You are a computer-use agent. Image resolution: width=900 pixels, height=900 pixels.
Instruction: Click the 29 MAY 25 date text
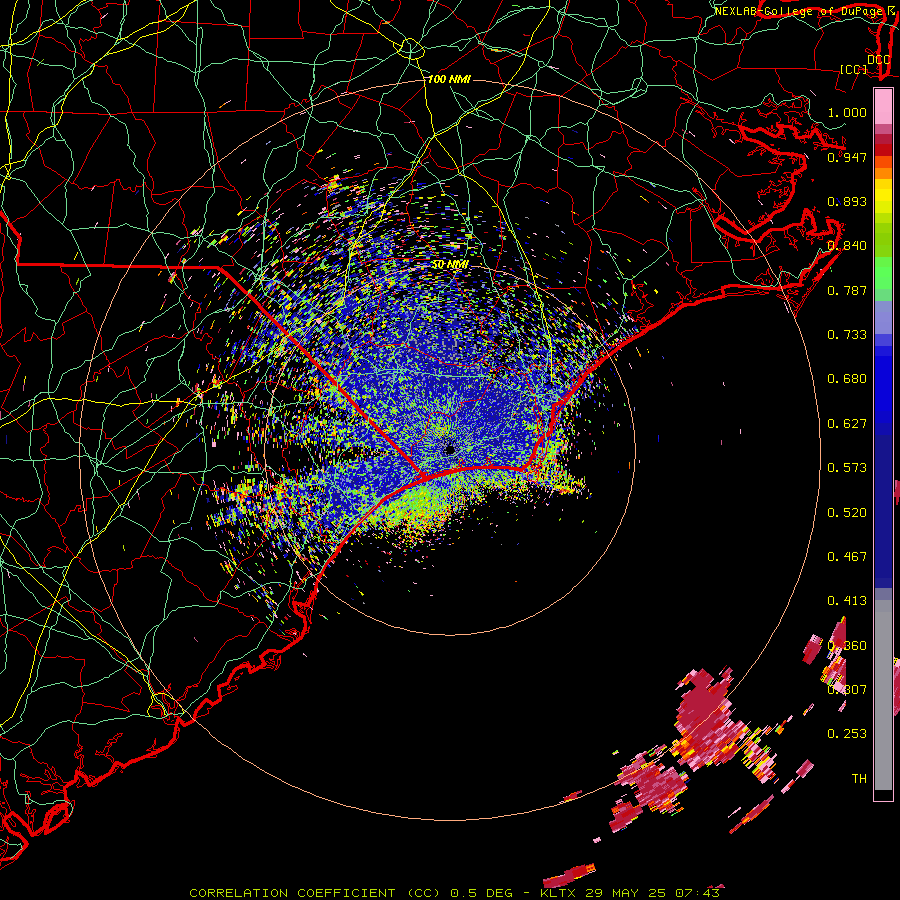pyautogui.click(x=626, y=893)
